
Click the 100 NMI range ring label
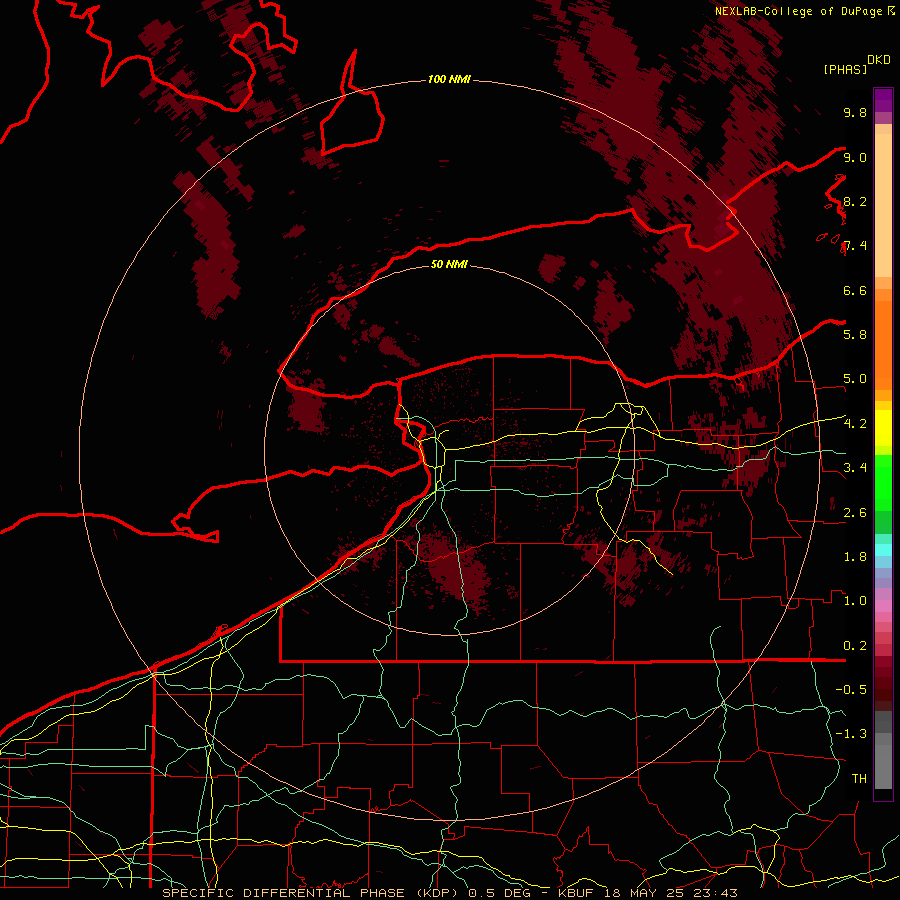(449, 79)
